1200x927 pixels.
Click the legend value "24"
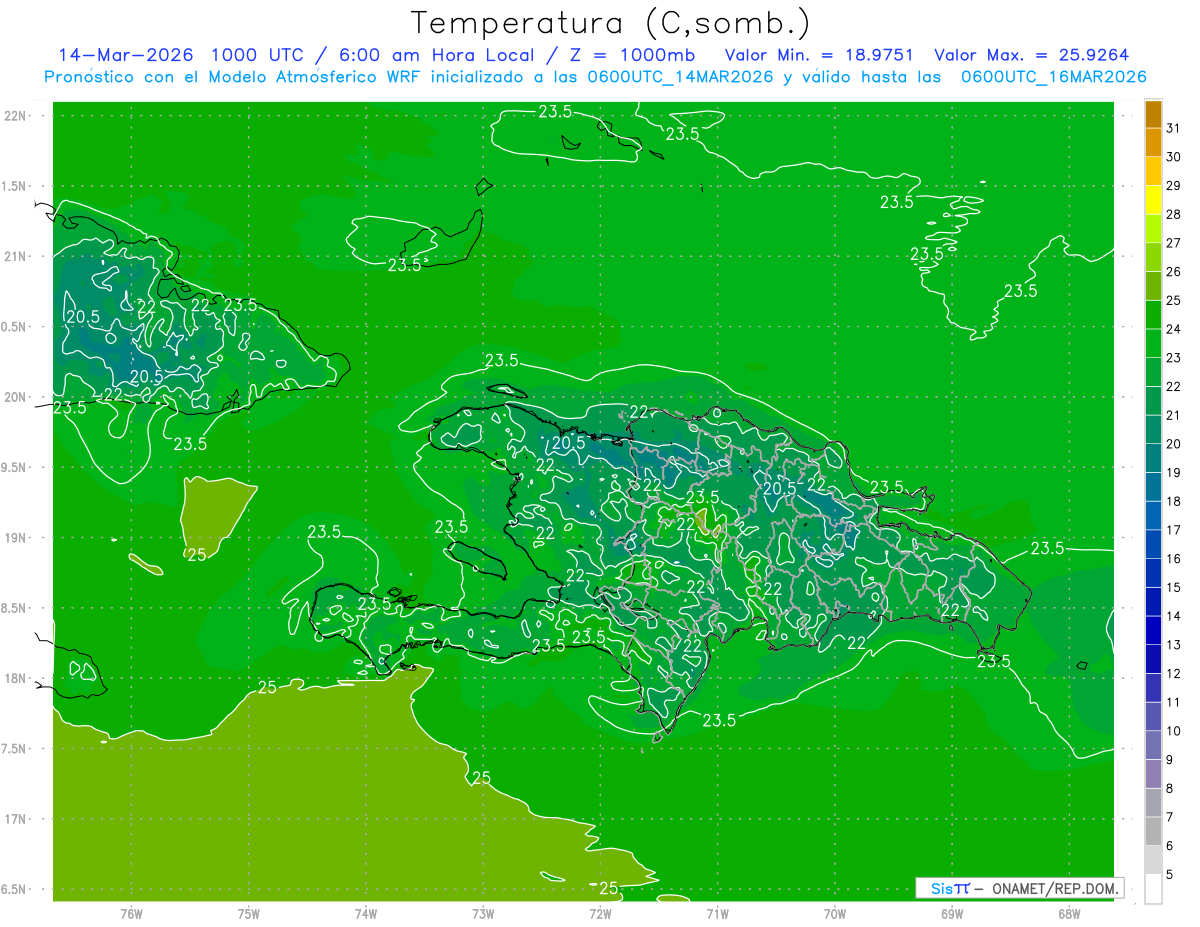coord(1174,329)
